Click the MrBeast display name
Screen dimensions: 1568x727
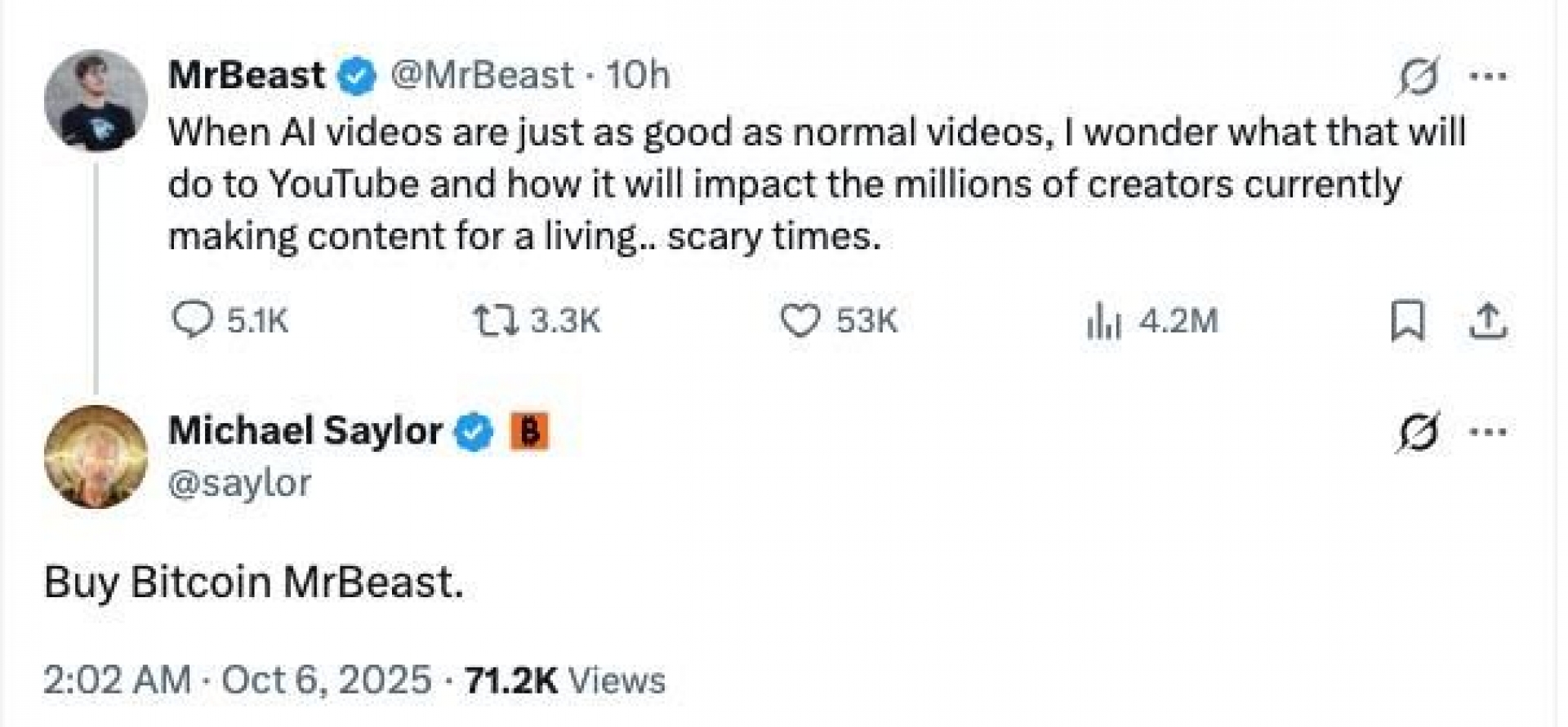tap(246, 76)
